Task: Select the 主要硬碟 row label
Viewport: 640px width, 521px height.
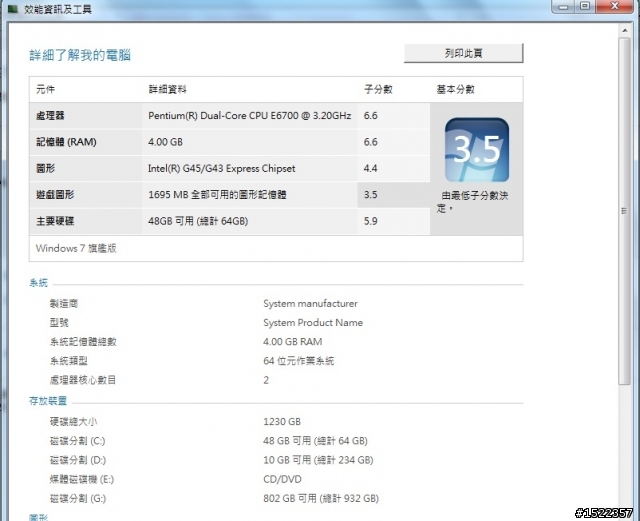Action: tap(55, 221)
